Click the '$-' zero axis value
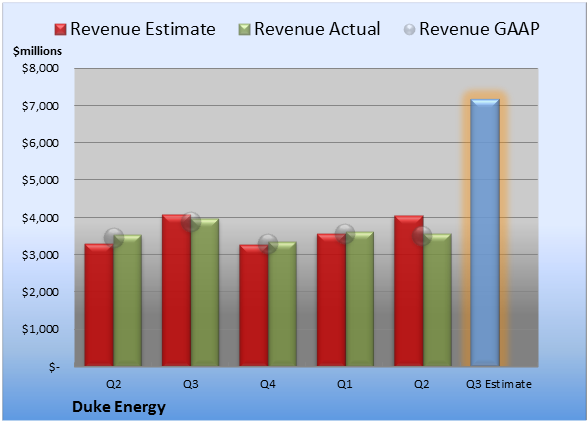Image resolution: width=588 pixels, height=422 pixels. (x=54, y=367)
